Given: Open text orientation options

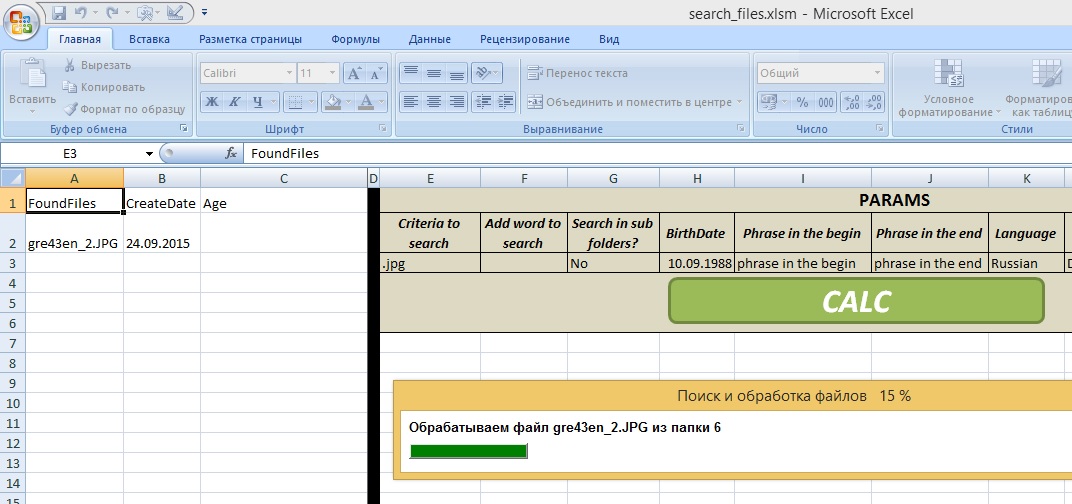Looking at the screenshot, I should (487, 72).
